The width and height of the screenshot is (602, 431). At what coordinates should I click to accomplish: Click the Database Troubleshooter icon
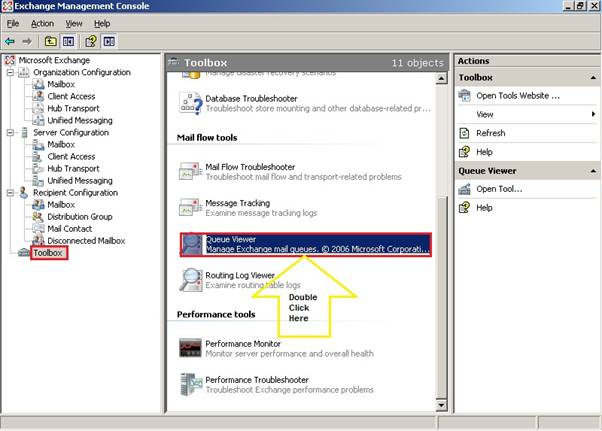(190, 103)
